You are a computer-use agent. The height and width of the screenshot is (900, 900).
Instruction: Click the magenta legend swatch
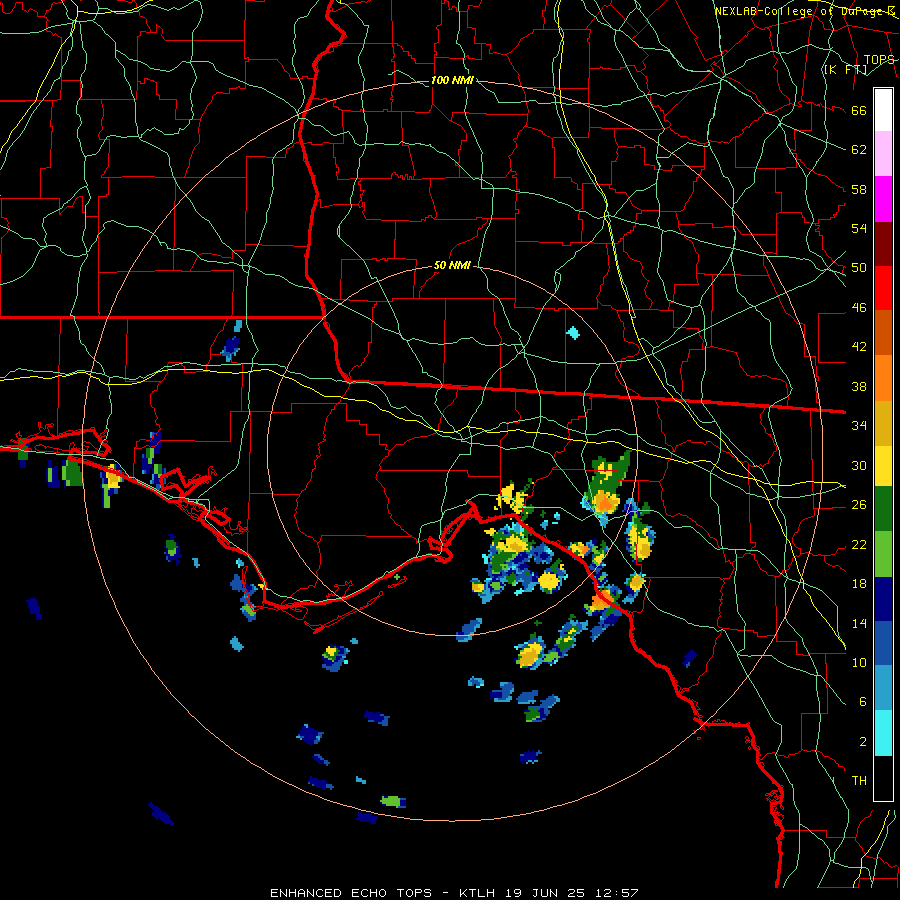coord(883,199)
